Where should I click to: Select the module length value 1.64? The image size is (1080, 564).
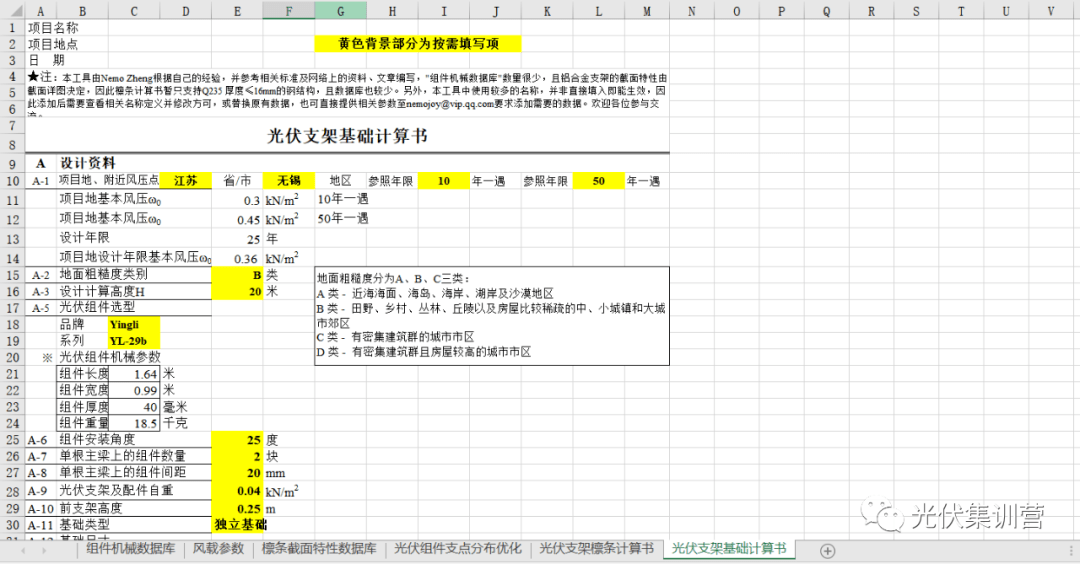(x=134, y=374)
